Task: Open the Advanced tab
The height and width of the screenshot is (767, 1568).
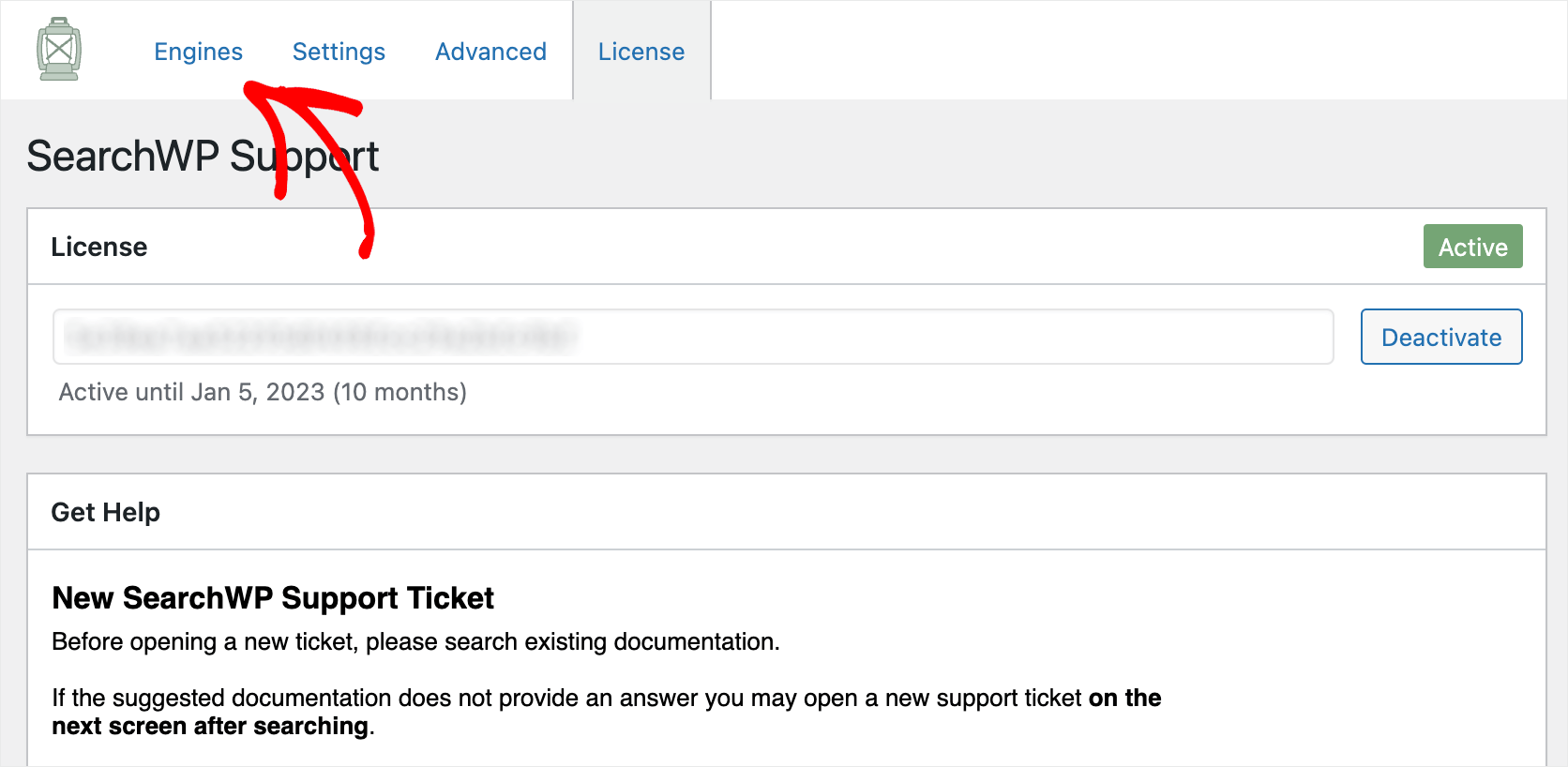Action: click(490, 52)
